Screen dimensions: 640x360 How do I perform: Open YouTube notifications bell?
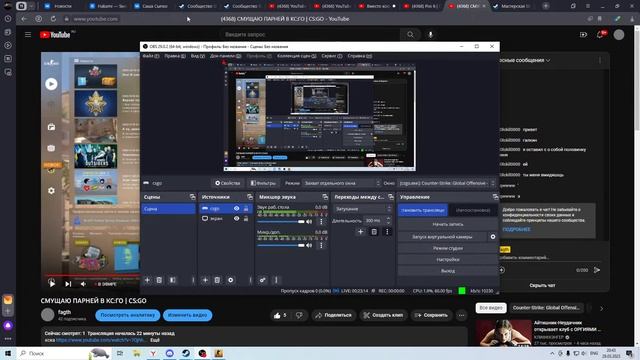(600, 35)
